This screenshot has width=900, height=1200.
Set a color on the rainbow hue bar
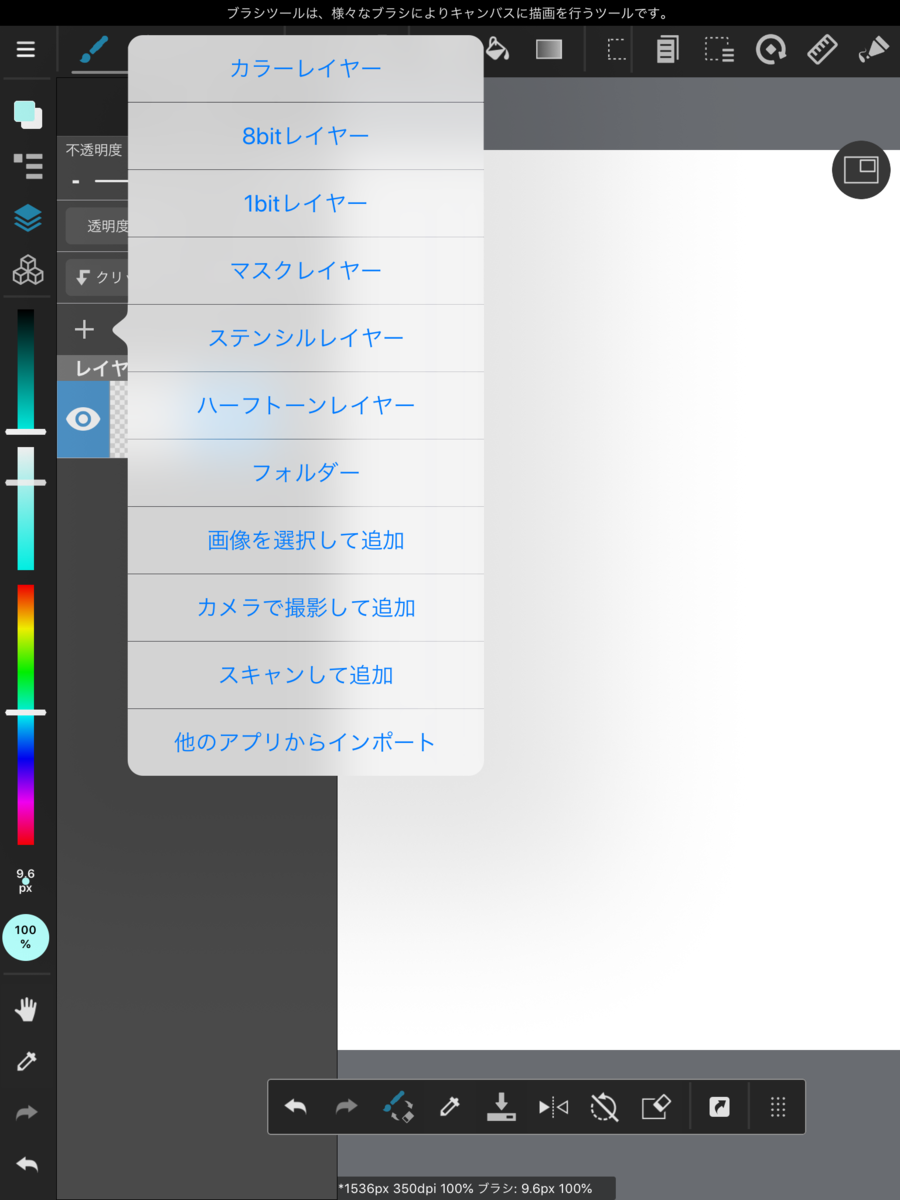point(25,714)
